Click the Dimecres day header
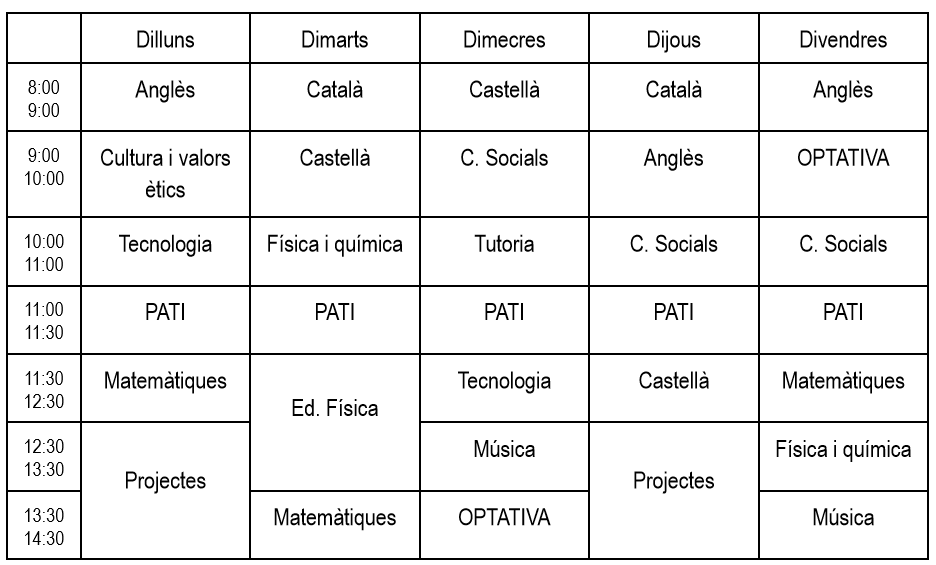Screen dimensions: 936x565 pyautogui.click(x=504, y=40)
